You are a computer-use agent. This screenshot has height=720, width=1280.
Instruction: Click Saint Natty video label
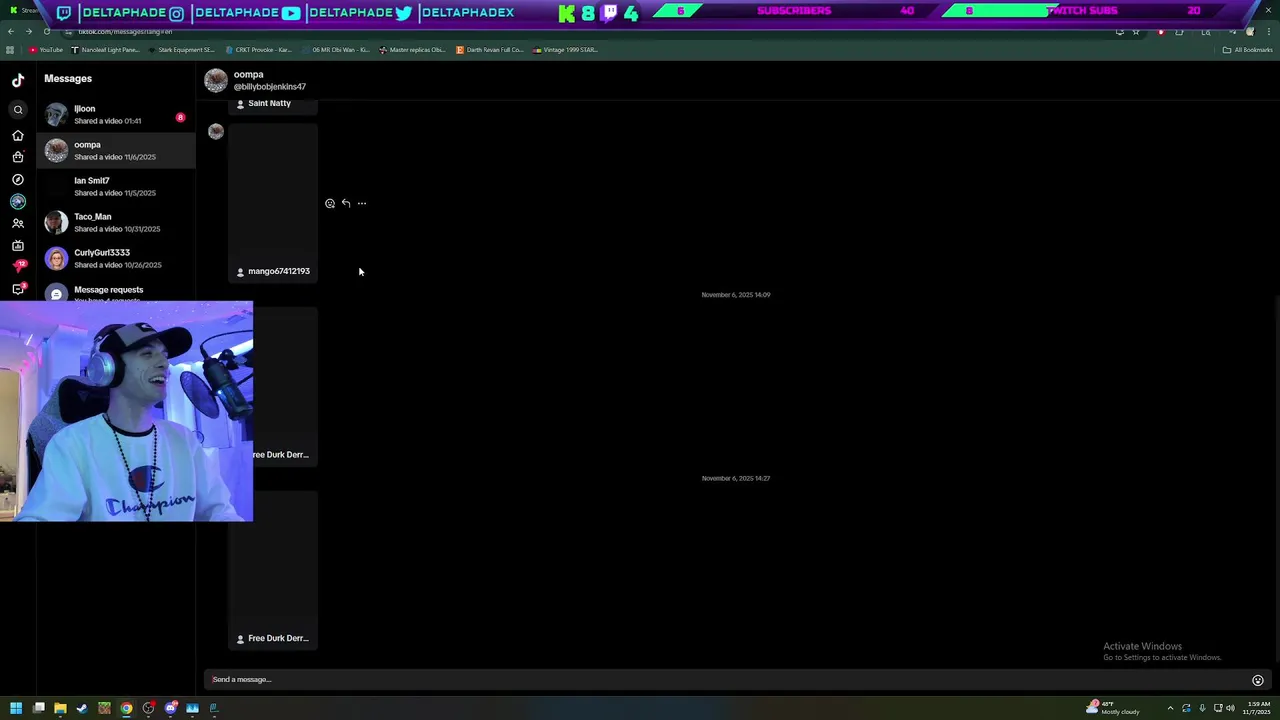(269, 103)
